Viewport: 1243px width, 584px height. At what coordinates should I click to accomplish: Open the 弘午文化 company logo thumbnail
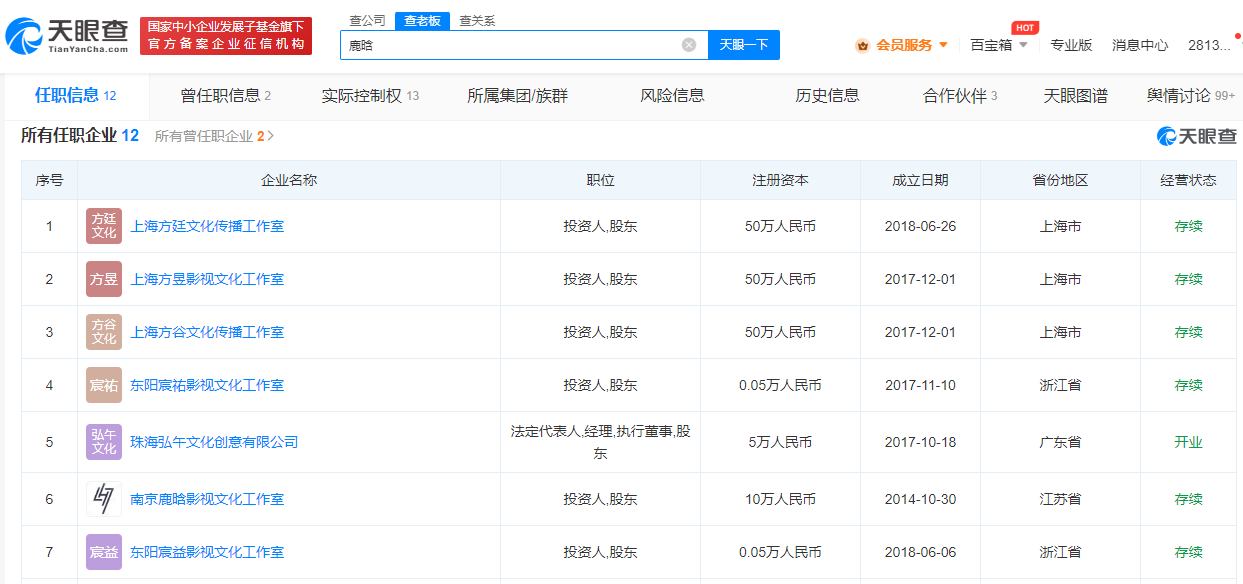104,442
